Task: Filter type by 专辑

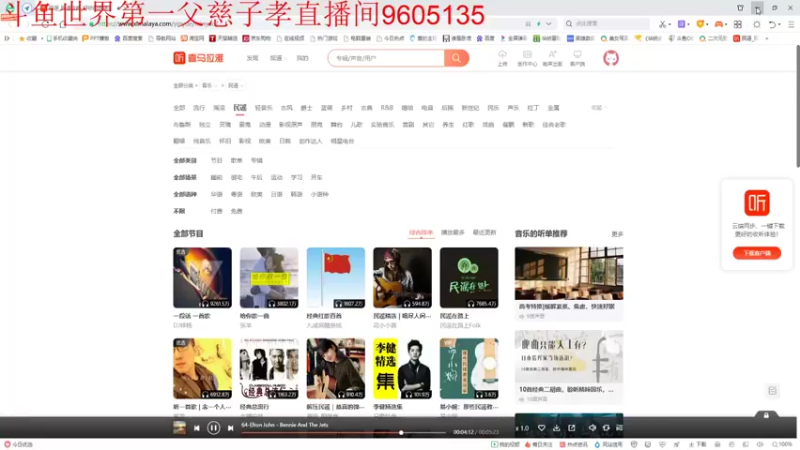Action: (257, 160)
